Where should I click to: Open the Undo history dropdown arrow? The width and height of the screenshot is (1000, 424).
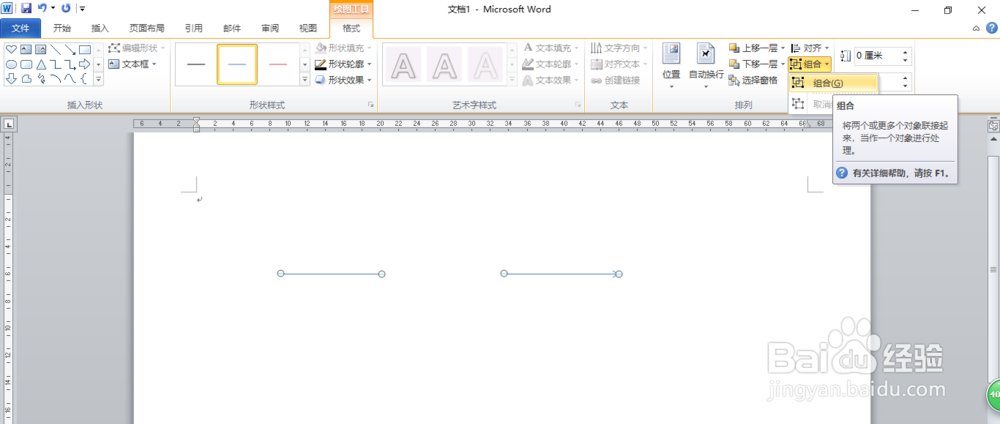coord(52,8)
